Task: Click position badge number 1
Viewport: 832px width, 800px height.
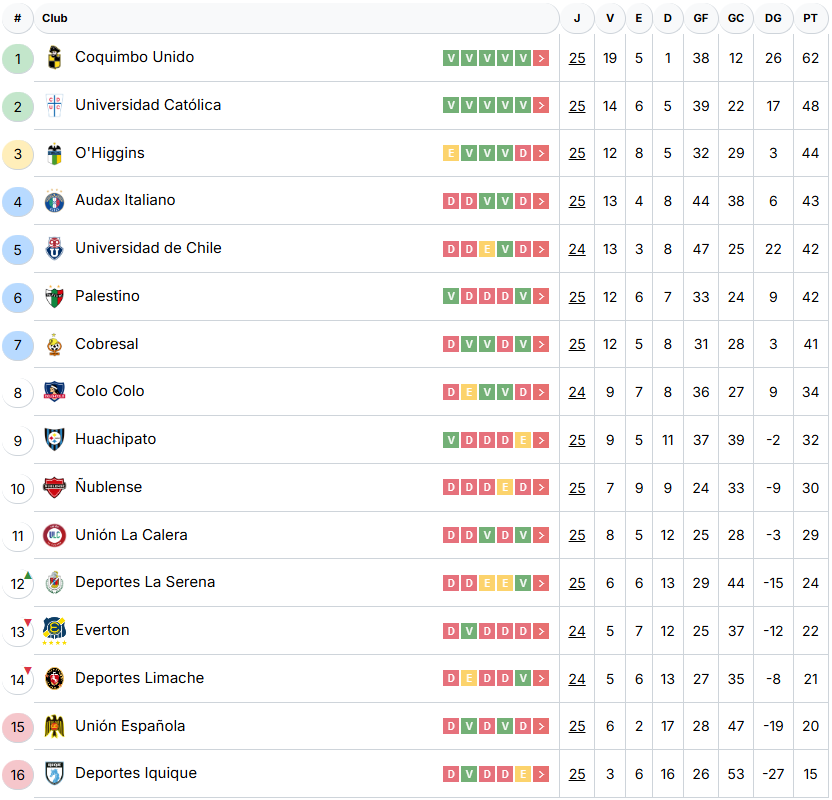Action: pyautogui.click(x=18, y=58)
